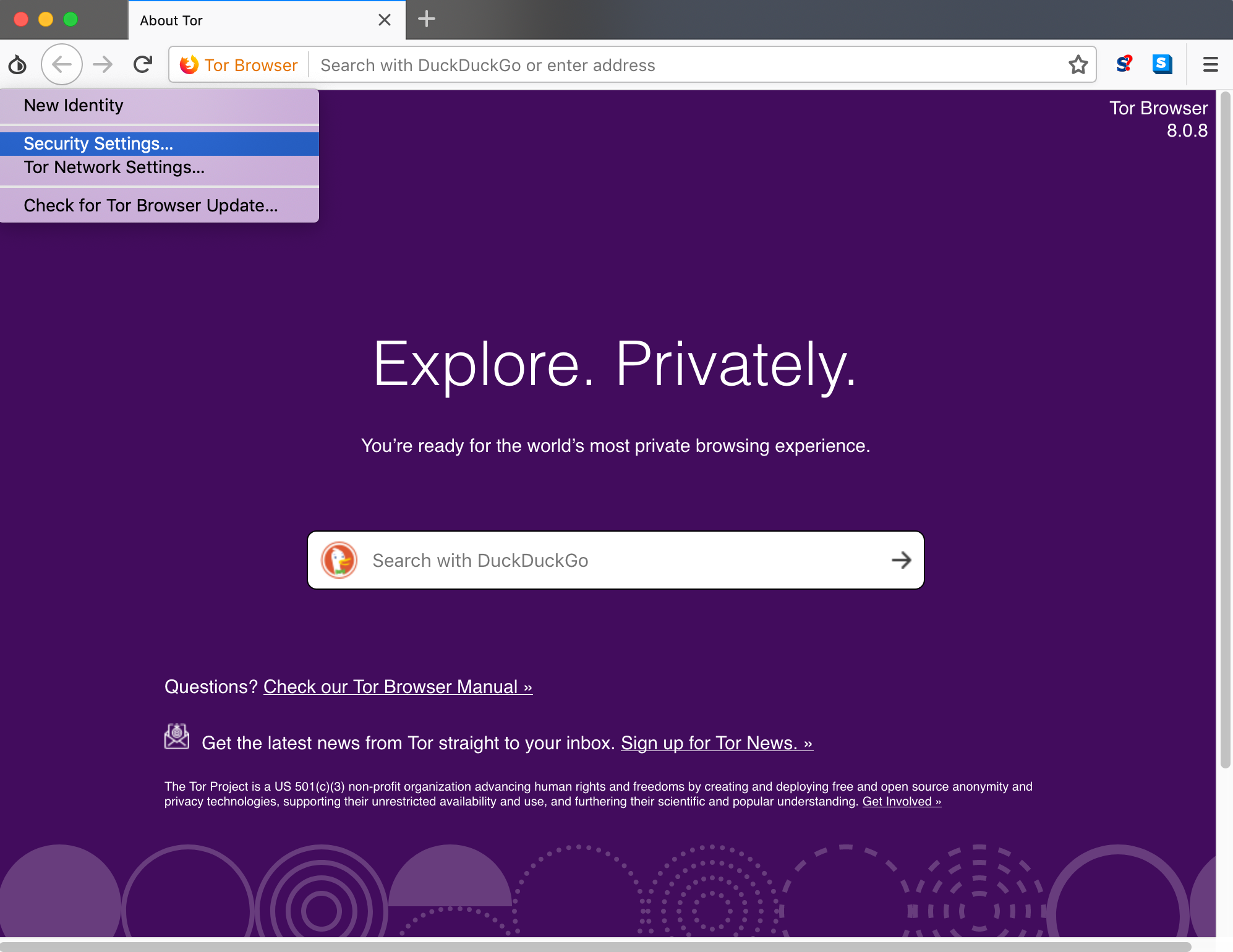Bookmark this page with the star
This screenshot has width=1233, height=952.
1078,64
